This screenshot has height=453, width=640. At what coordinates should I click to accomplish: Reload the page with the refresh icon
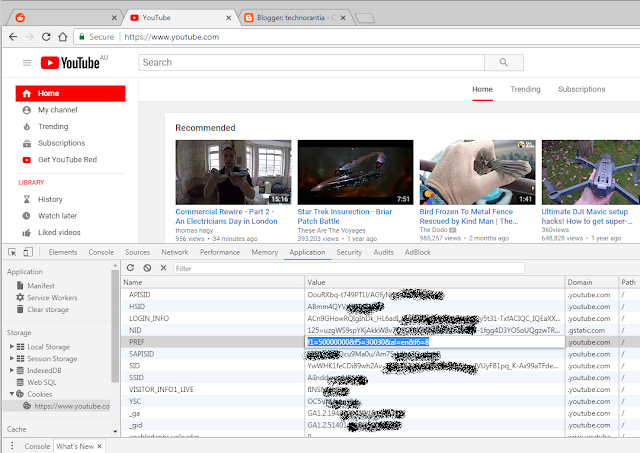coord(46,37)
